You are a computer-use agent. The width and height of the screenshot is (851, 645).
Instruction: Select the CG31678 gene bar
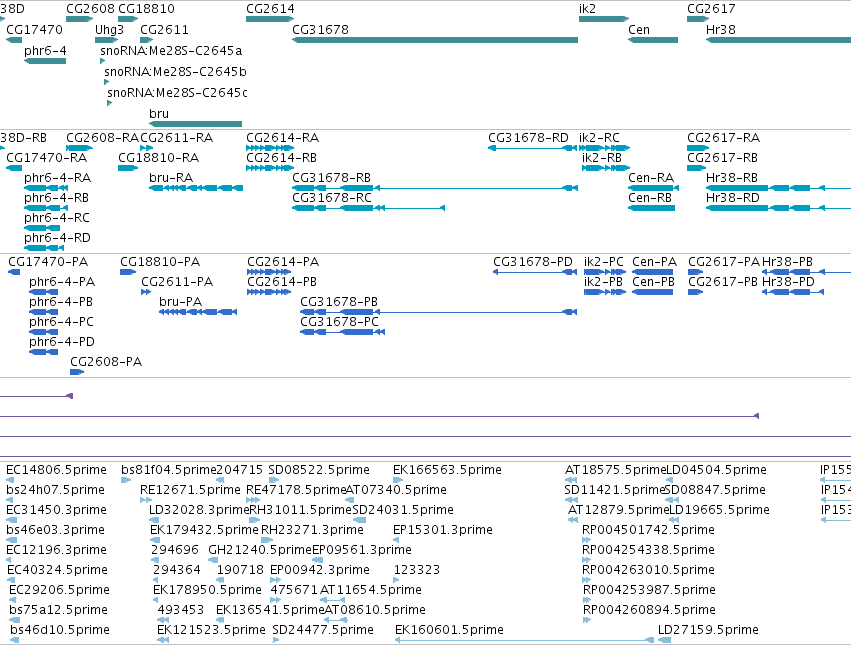click(435, 40)
